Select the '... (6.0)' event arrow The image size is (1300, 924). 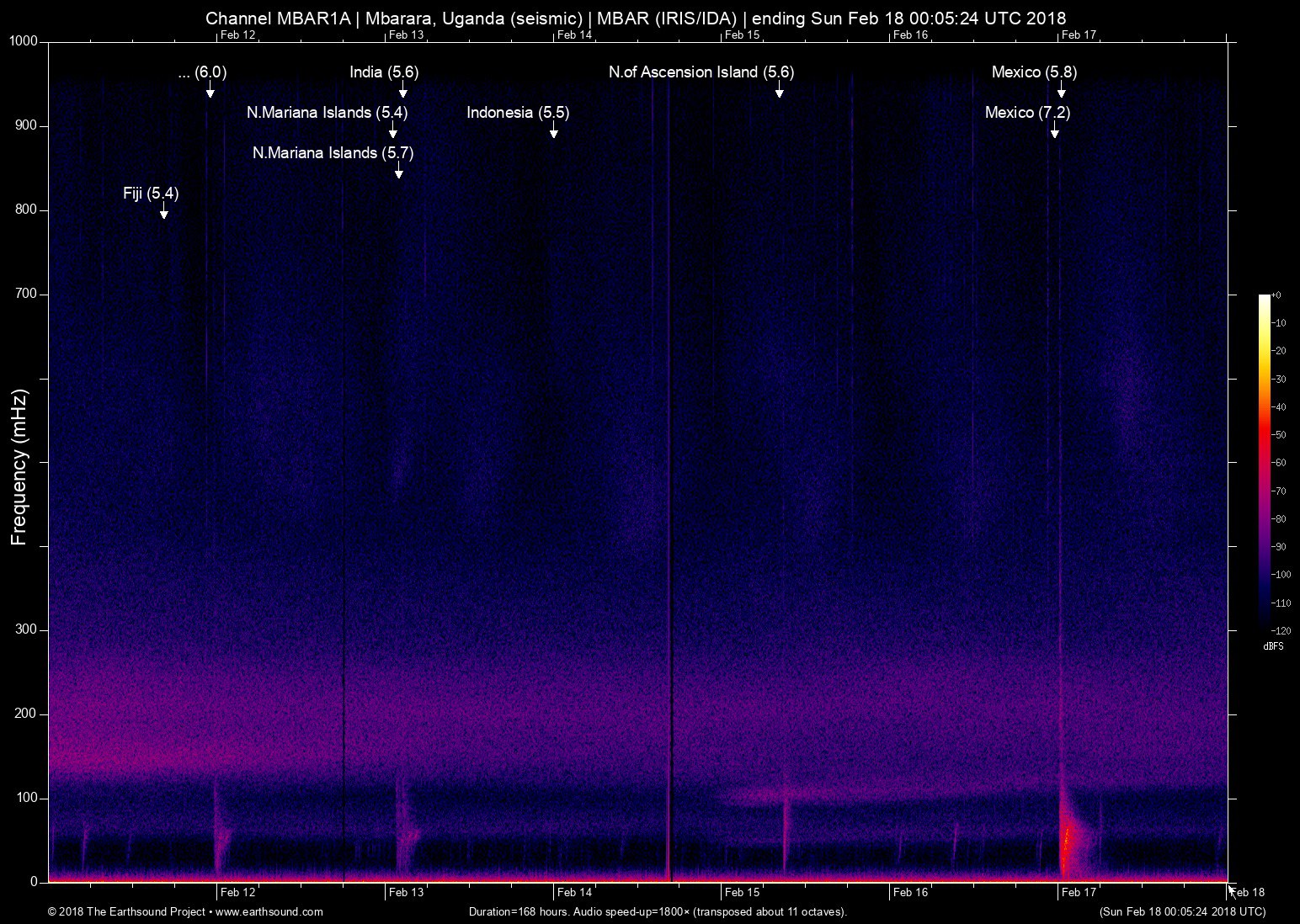point(210,93)
